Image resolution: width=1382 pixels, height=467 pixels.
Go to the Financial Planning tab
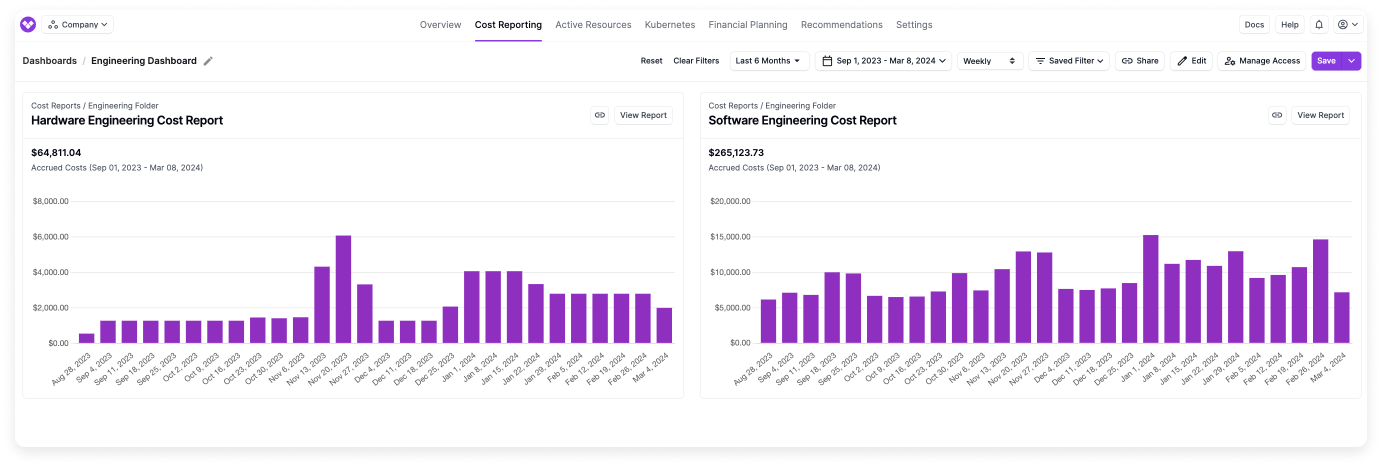coord(747,25)
